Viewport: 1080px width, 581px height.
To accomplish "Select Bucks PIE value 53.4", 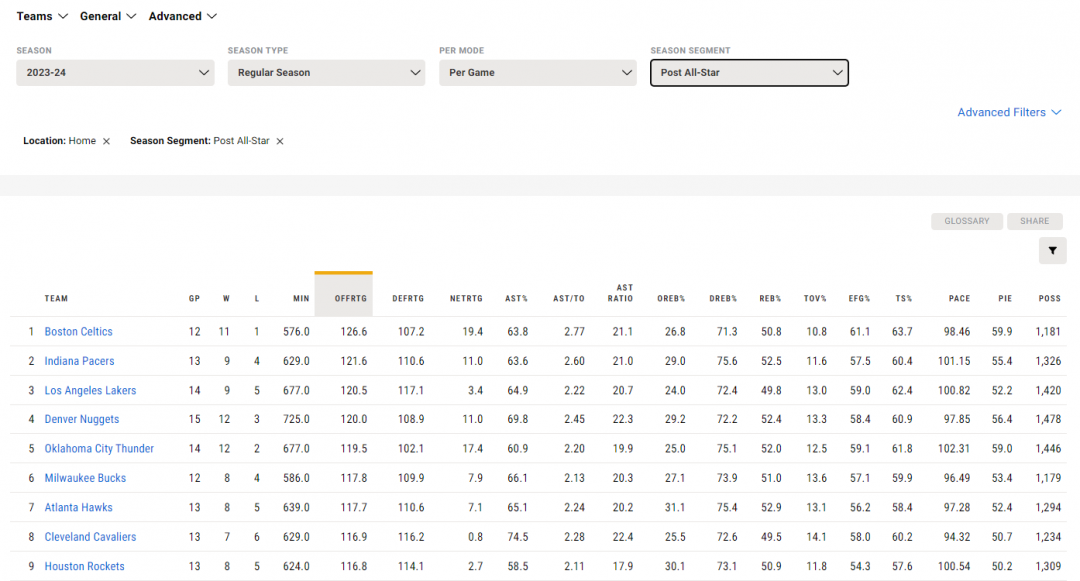I will point(1002,478).
